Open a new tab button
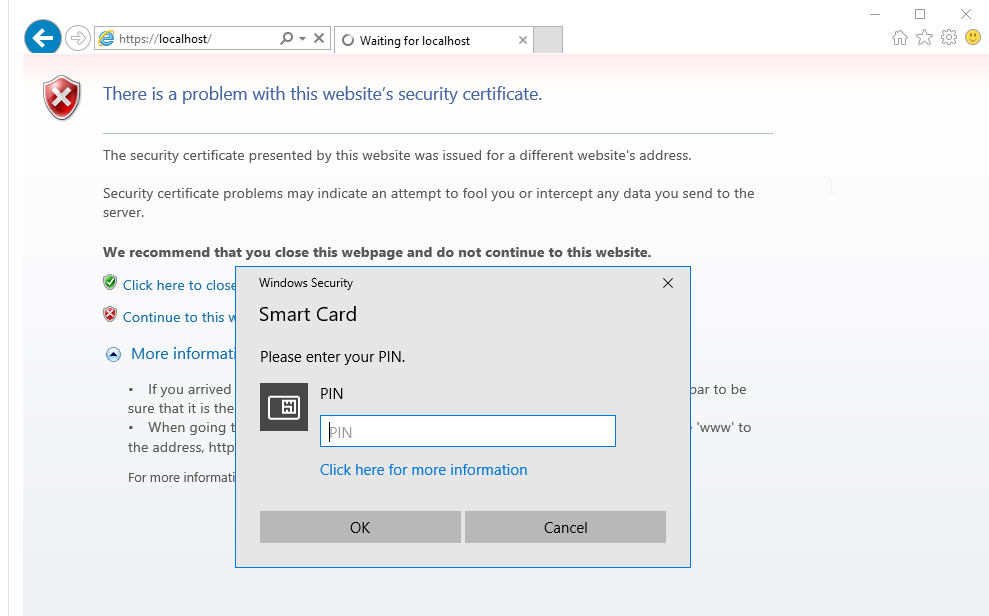The image size is (989, 616). 548,40
